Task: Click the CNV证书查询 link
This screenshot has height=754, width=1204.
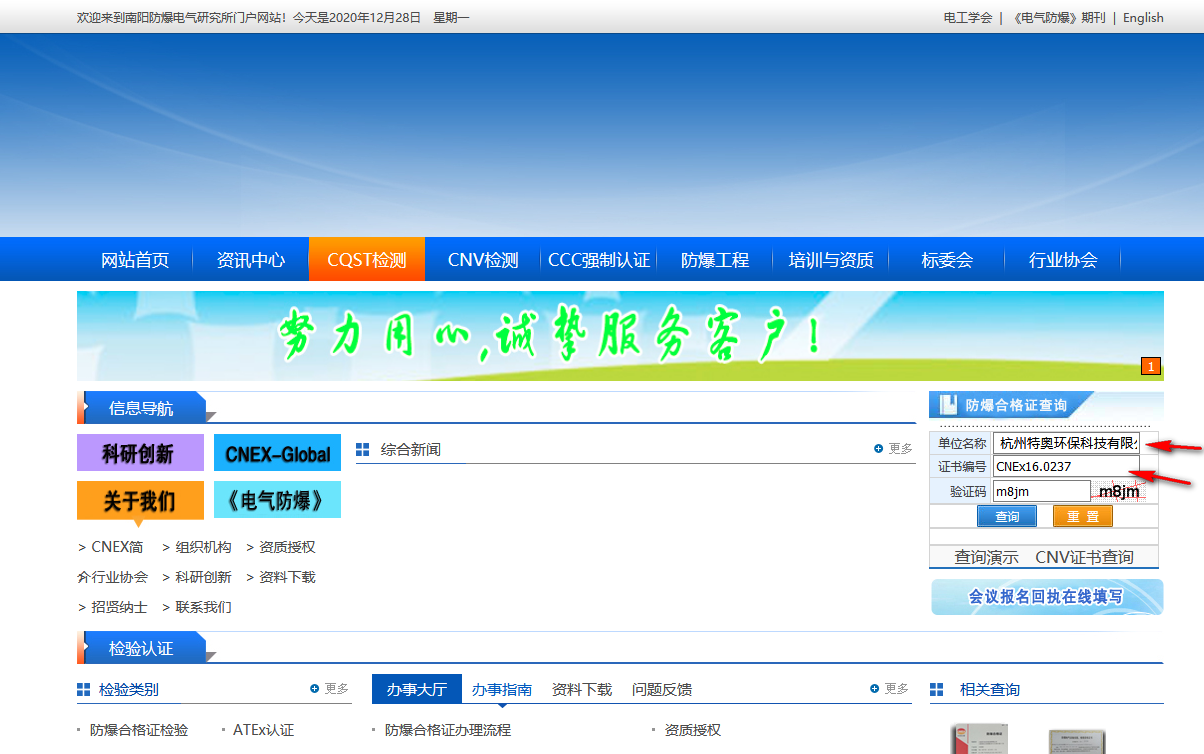Action: (1085, 558)
